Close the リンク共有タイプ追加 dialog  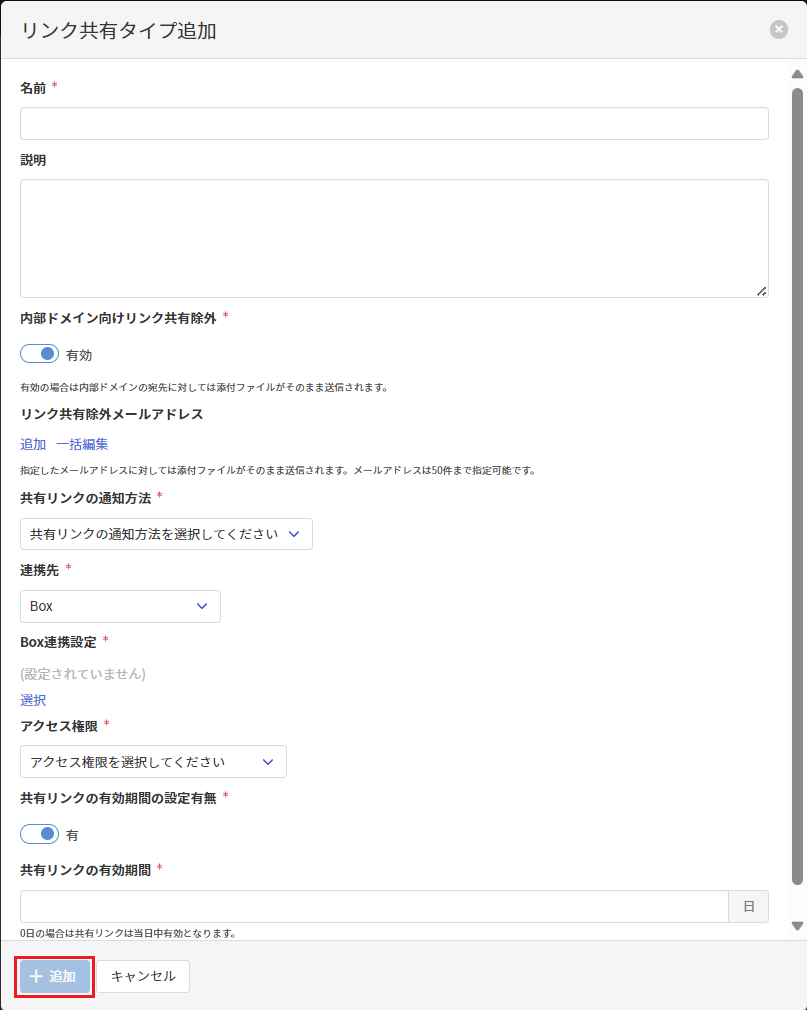[778, 30]
